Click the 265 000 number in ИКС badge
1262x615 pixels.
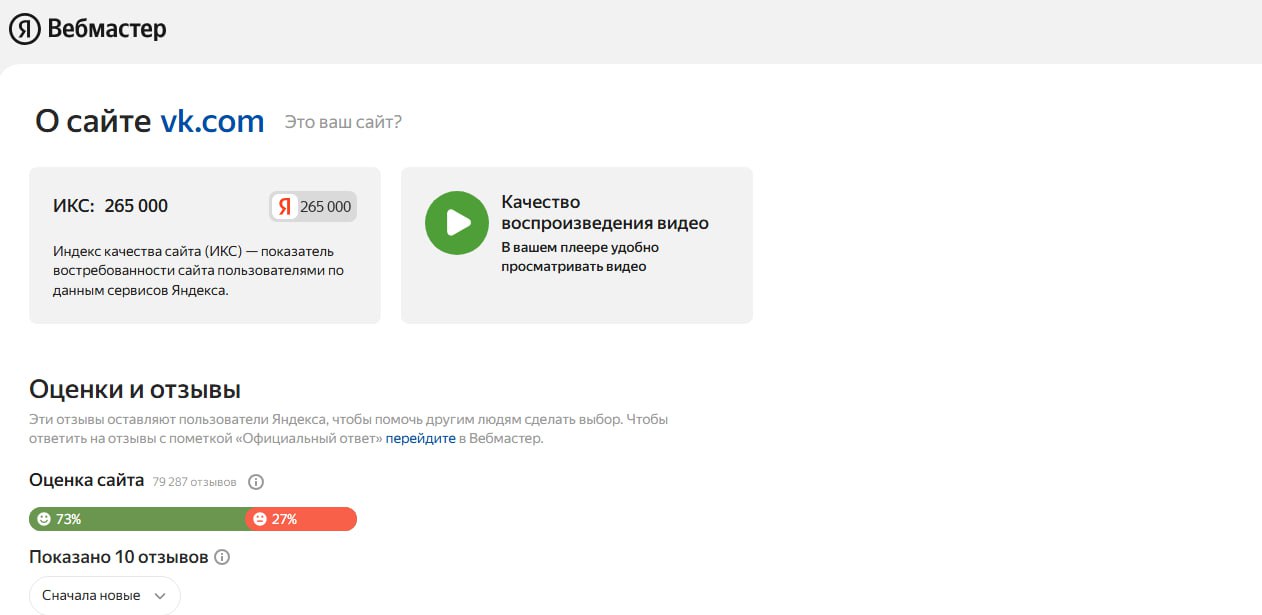pyautogui.click(x=325, y=207)
